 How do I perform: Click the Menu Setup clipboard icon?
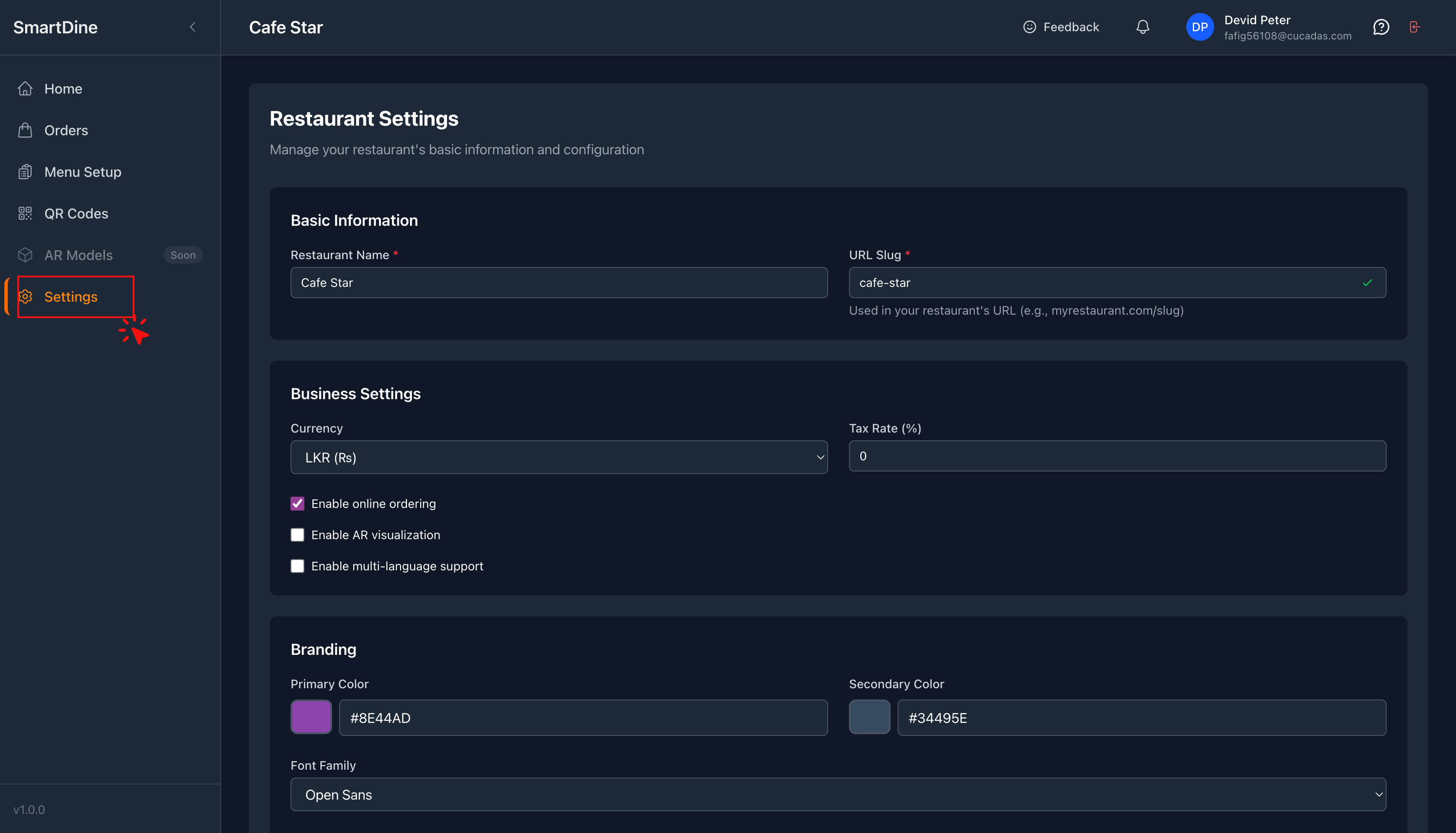25,172
